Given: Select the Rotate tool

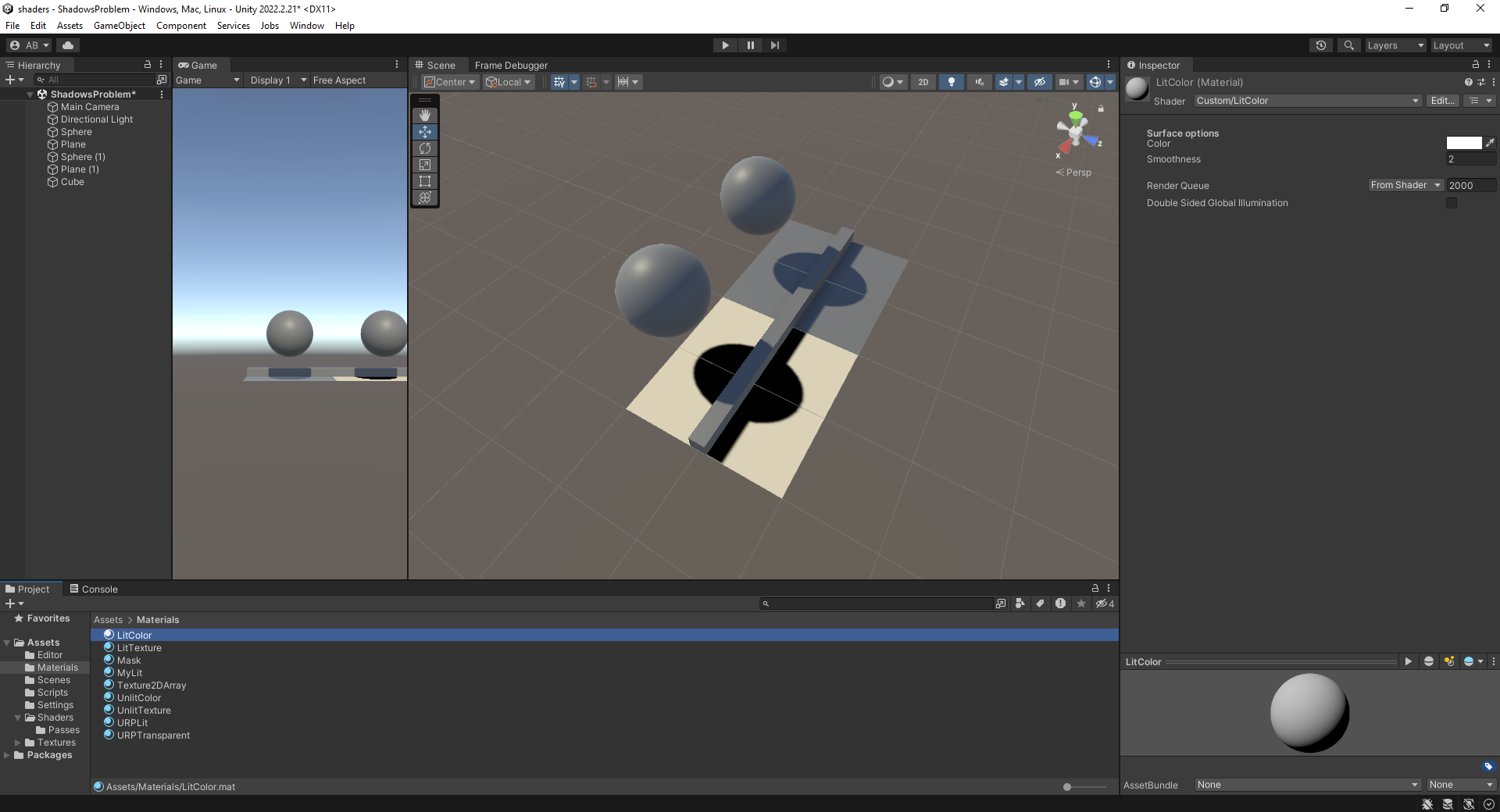Looking at the screenshot, I should (425, 148).
